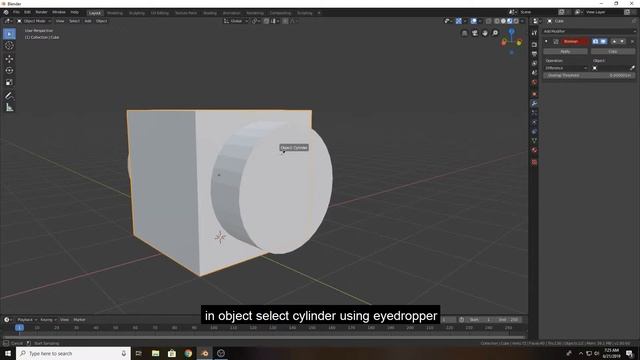Select the Move tool
640x360 pixels.
pyautogui.click(x=9, y=59)
